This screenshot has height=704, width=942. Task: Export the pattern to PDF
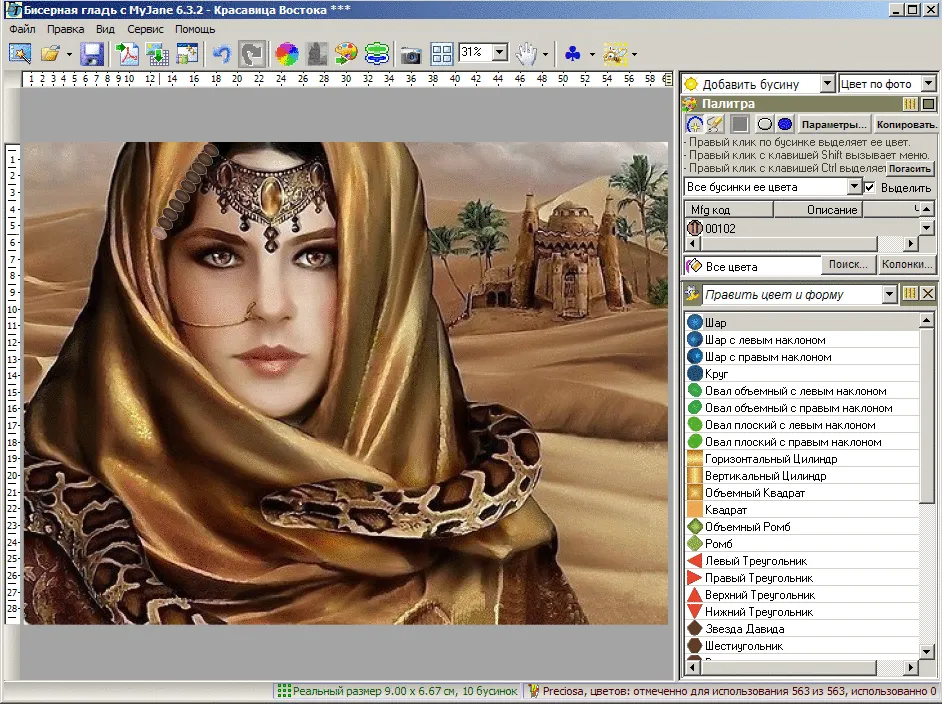[x=127, y=54]
